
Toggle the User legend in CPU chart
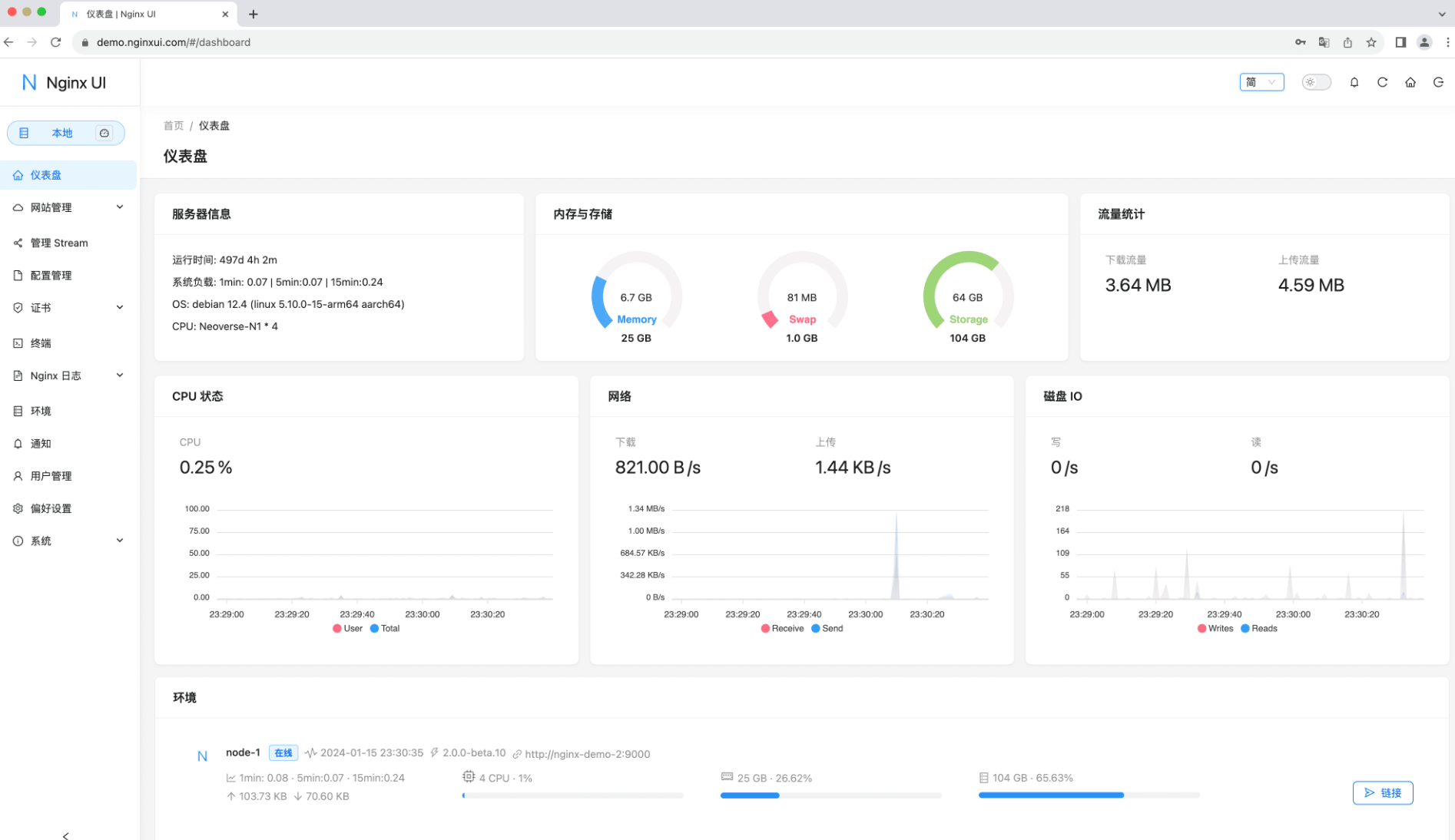[347, 628]
